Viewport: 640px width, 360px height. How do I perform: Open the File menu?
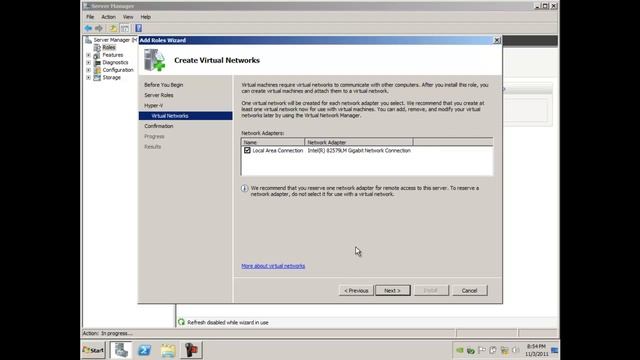point(90,17)
